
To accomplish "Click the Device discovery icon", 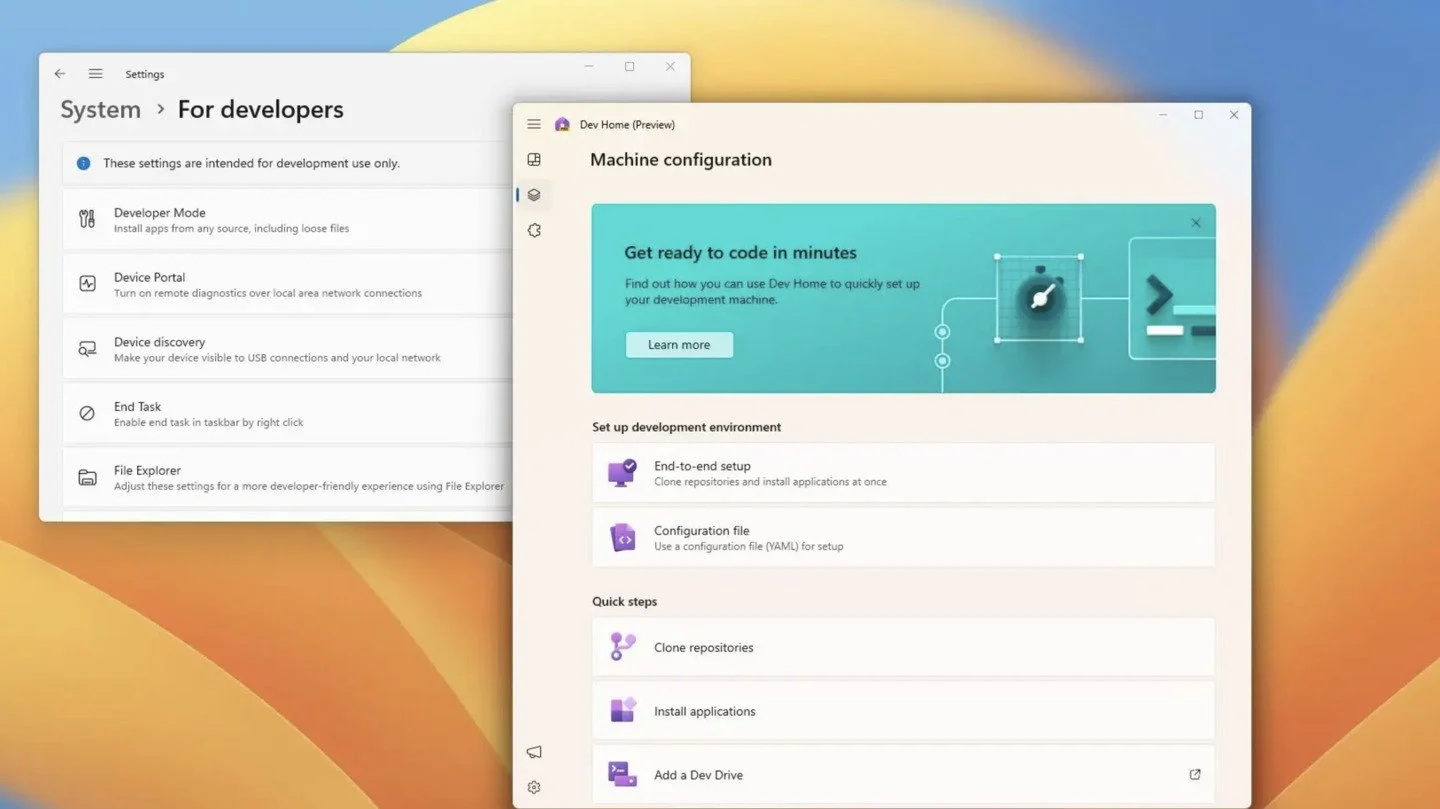I will [87, 349].
